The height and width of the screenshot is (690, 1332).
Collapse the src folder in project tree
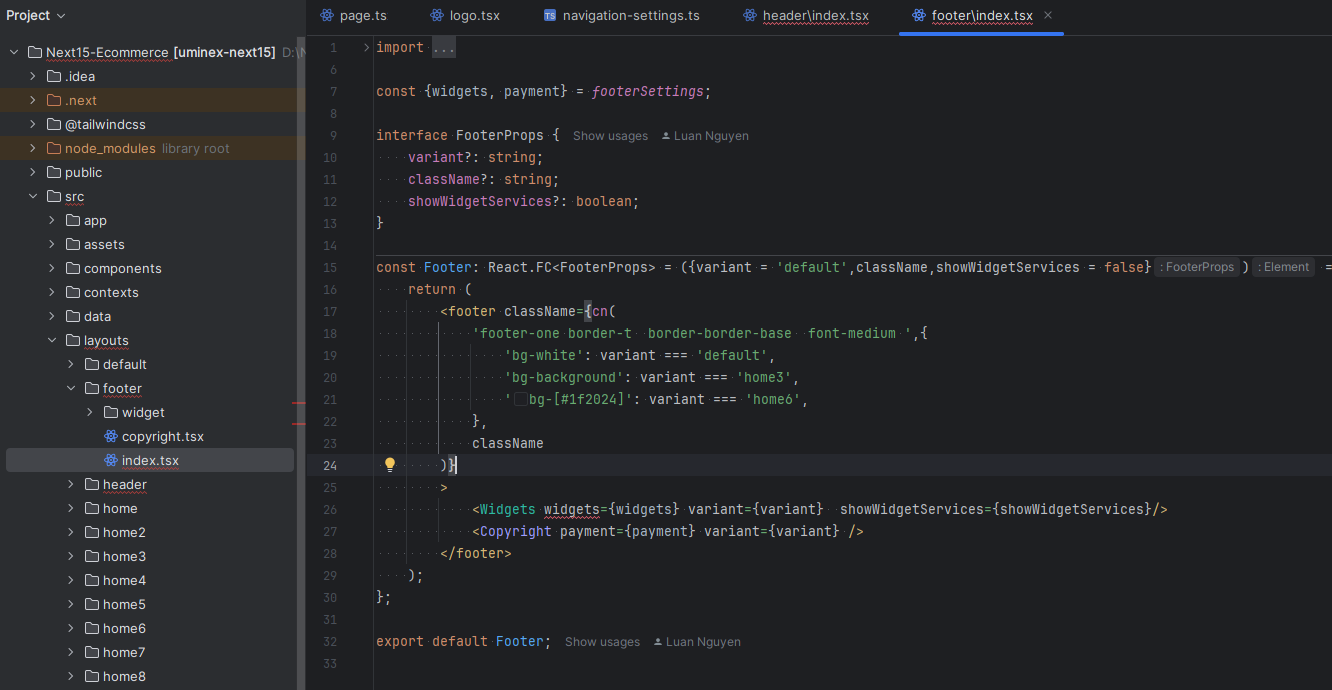pos(32,196)
